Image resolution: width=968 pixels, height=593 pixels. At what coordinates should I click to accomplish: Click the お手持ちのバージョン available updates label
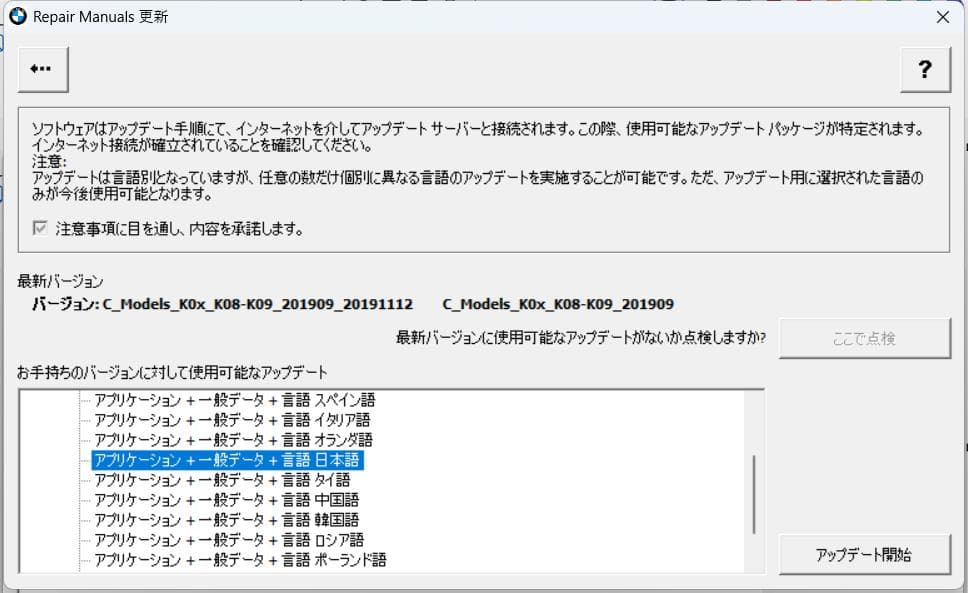point(172,373)
